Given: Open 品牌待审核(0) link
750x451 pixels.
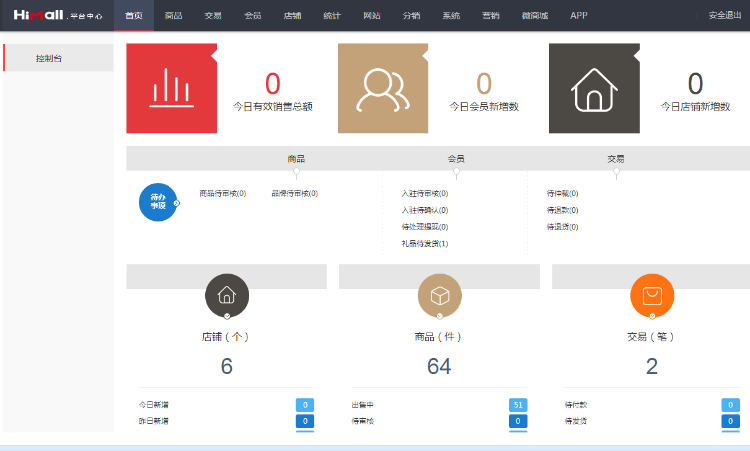Looking at the screenshot, I should [x=295, y=193].
